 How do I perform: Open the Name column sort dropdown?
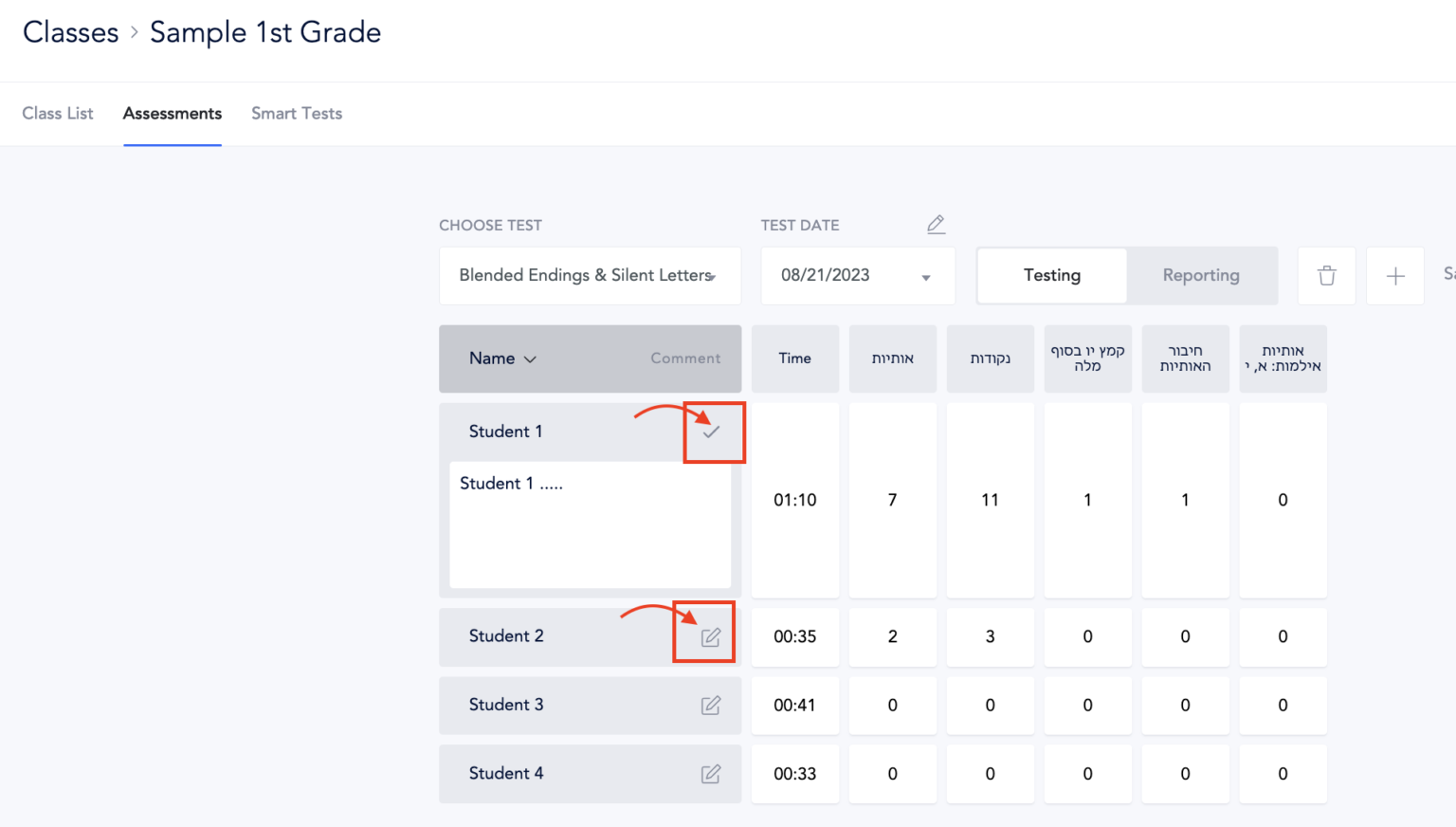[x=502, y=358]
